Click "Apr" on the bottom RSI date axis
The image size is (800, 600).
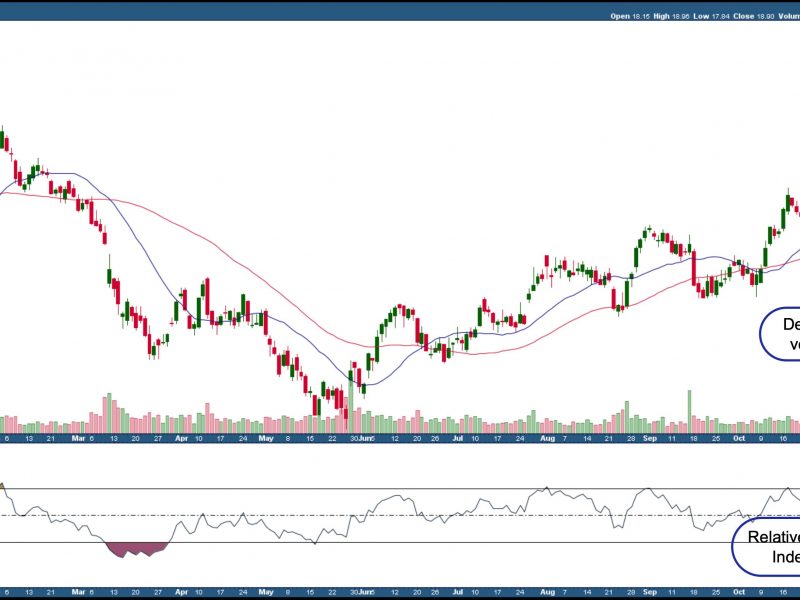point(182,592)
